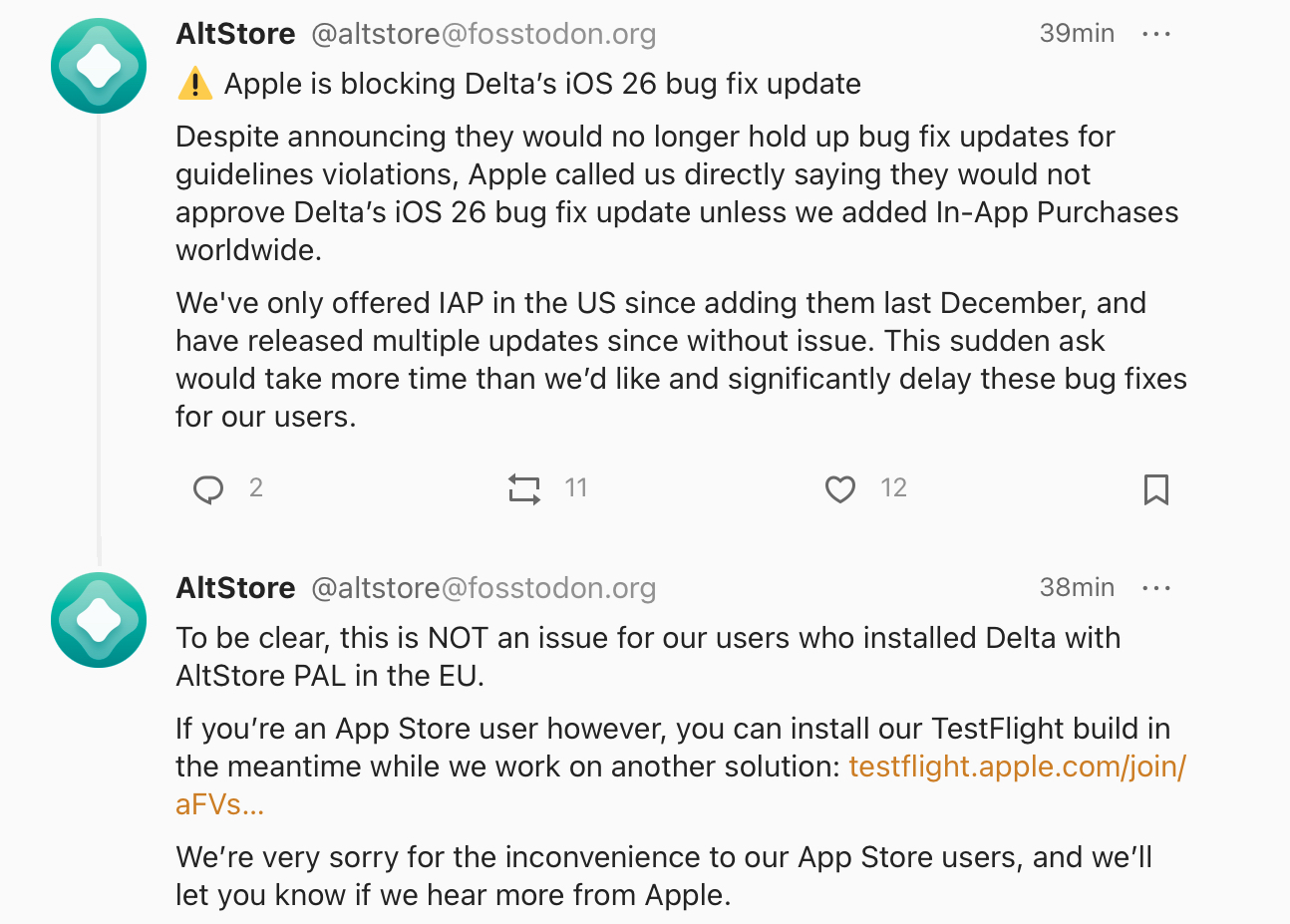Bookmark the Delta iOS 26 bug fix post
1290x924 pixels.
(x=1155, y=489)
